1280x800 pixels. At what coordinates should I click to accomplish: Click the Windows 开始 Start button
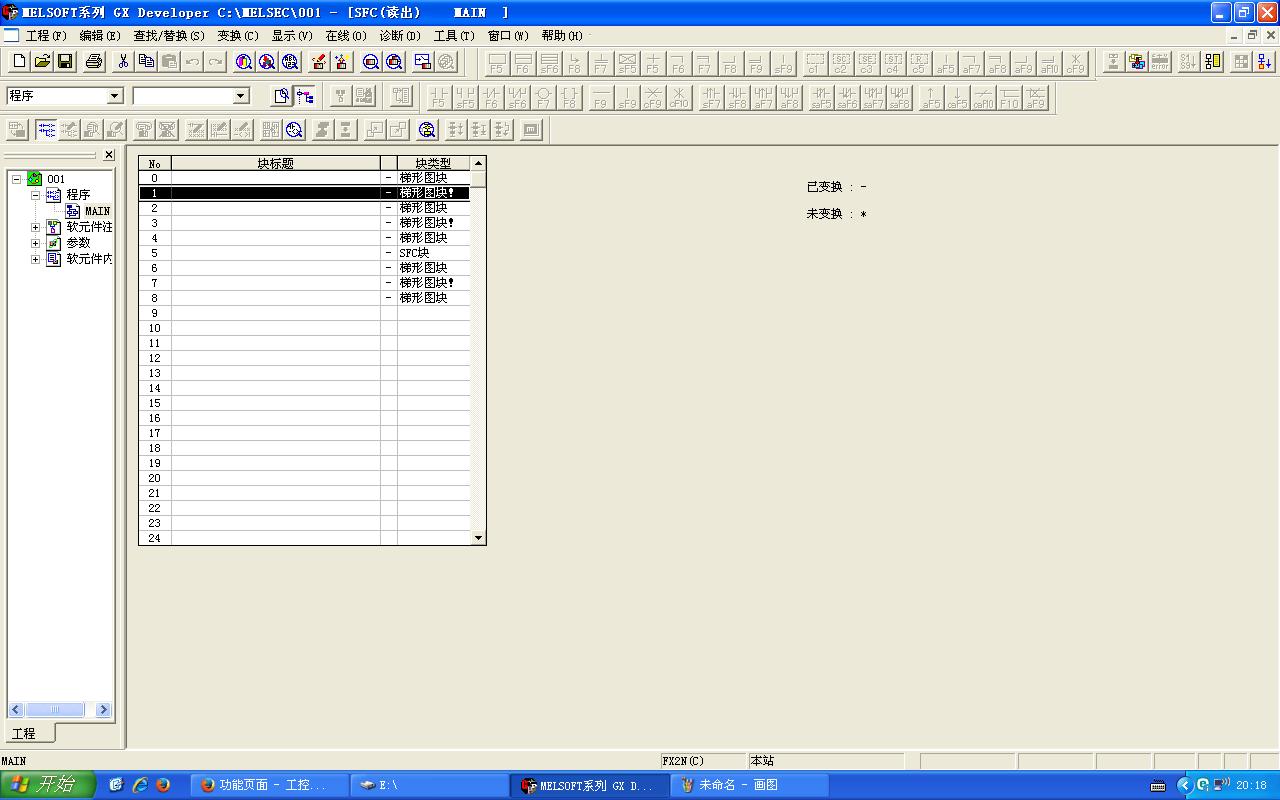tap(47, 785)
